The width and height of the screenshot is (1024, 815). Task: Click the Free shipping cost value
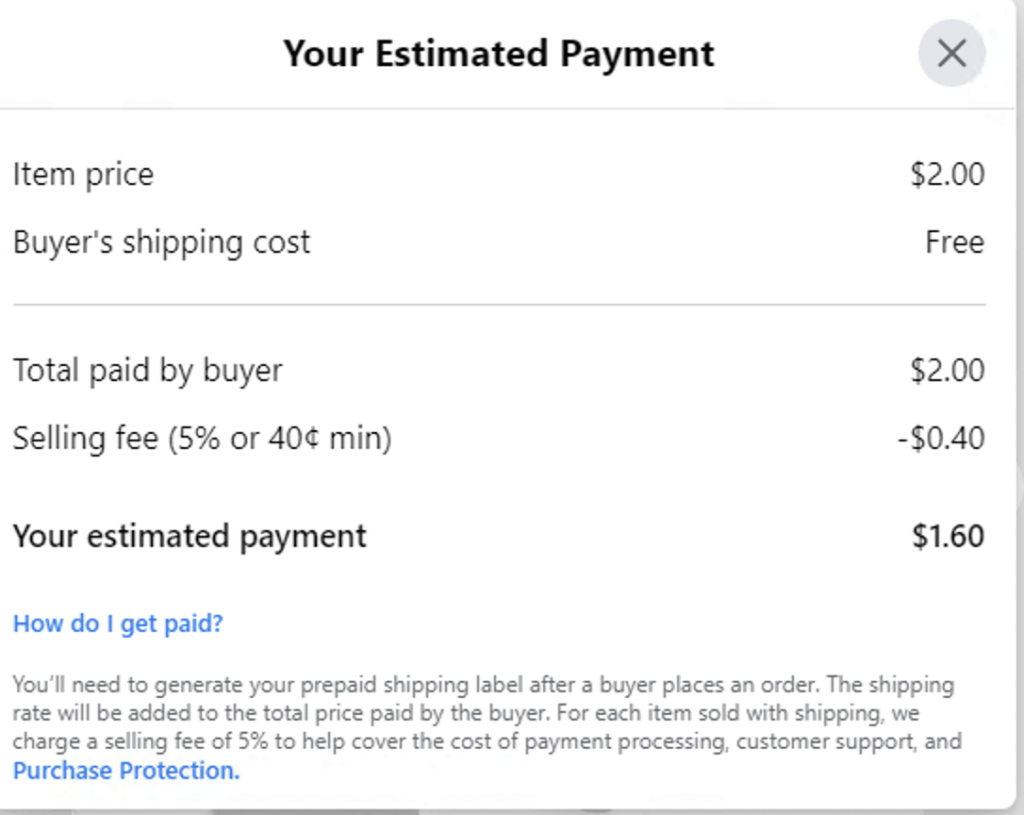coord(956,241)
